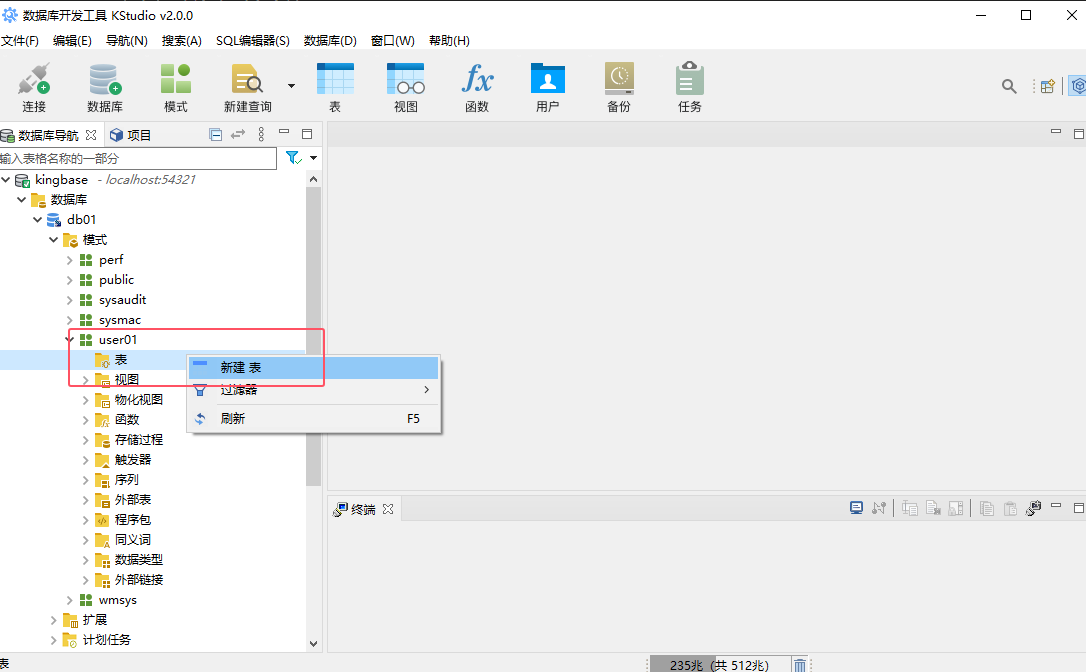Click the magnifier search icon in toolbar

1009,86
